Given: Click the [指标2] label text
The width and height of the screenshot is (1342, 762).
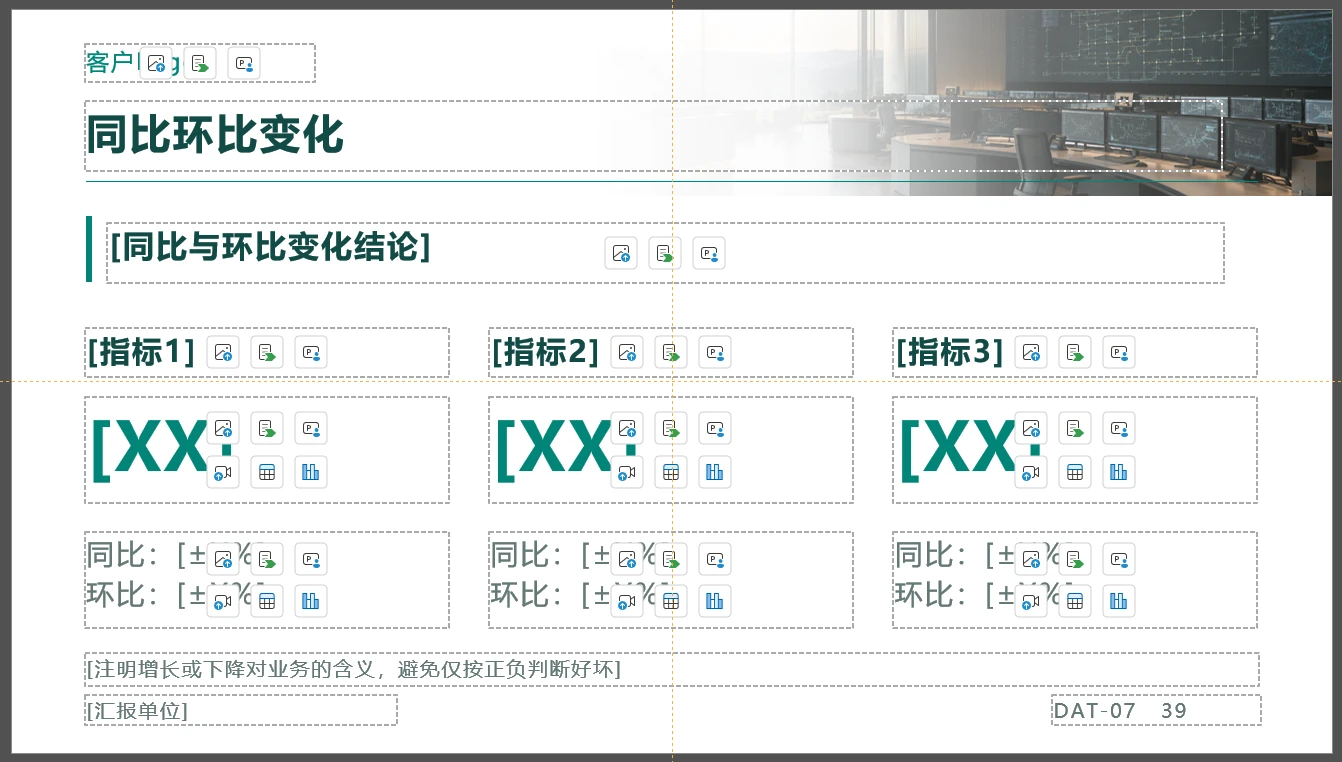Looking at the screenshot, I should point(545,352).
